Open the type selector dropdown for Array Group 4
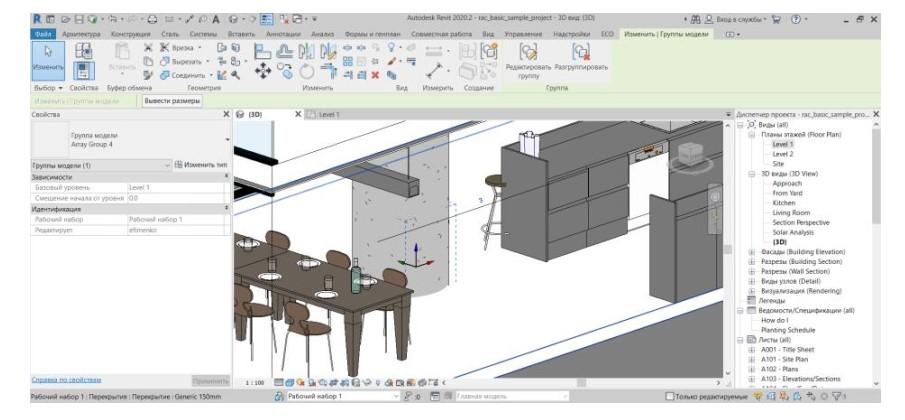905x420 pixels. click(x=227, y=140)
